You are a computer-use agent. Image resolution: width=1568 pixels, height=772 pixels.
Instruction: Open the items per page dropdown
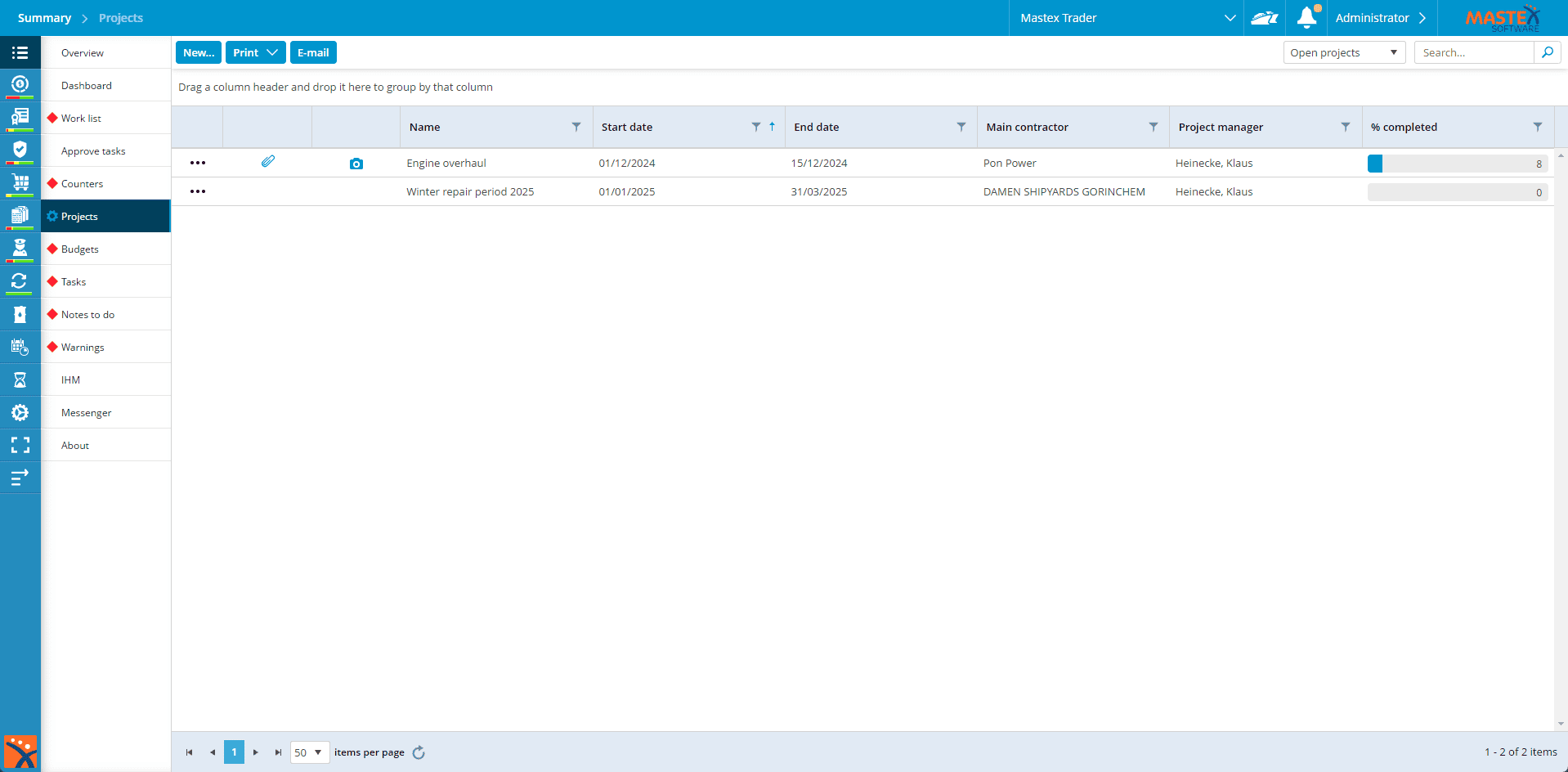click(309, 752)
